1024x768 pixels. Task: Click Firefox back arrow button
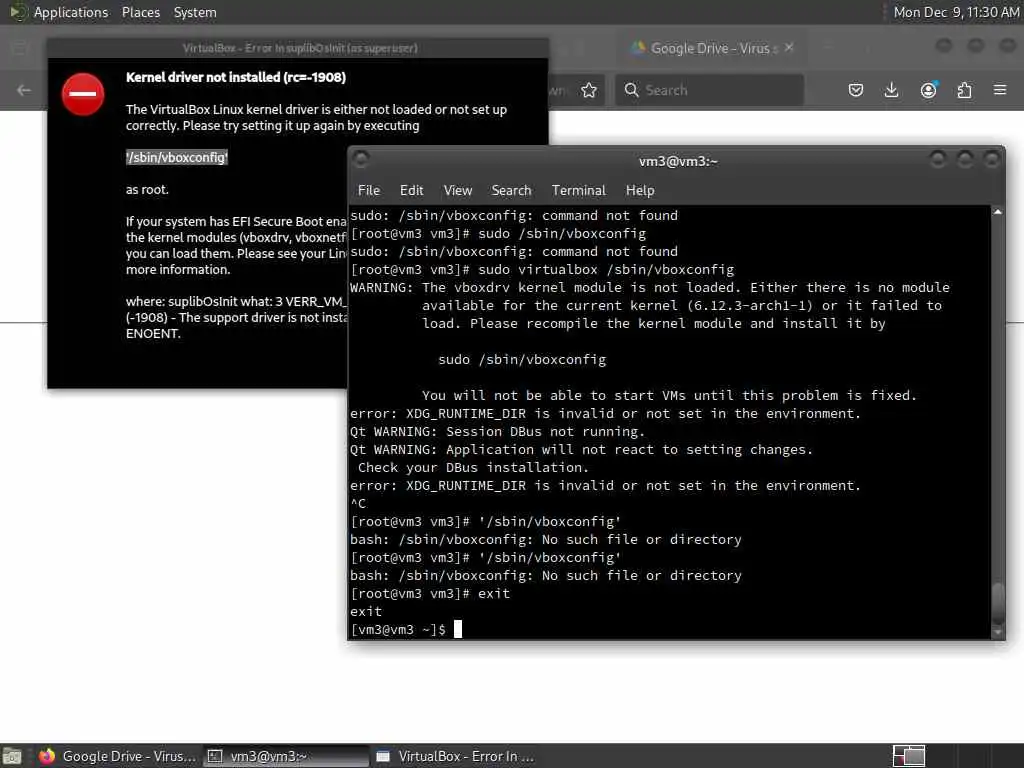24,90
